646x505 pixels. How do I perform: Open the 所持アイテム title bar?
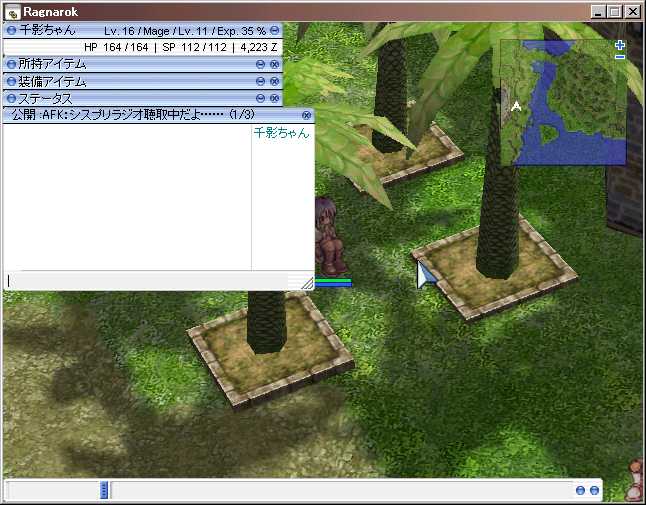tap(142, 64)
